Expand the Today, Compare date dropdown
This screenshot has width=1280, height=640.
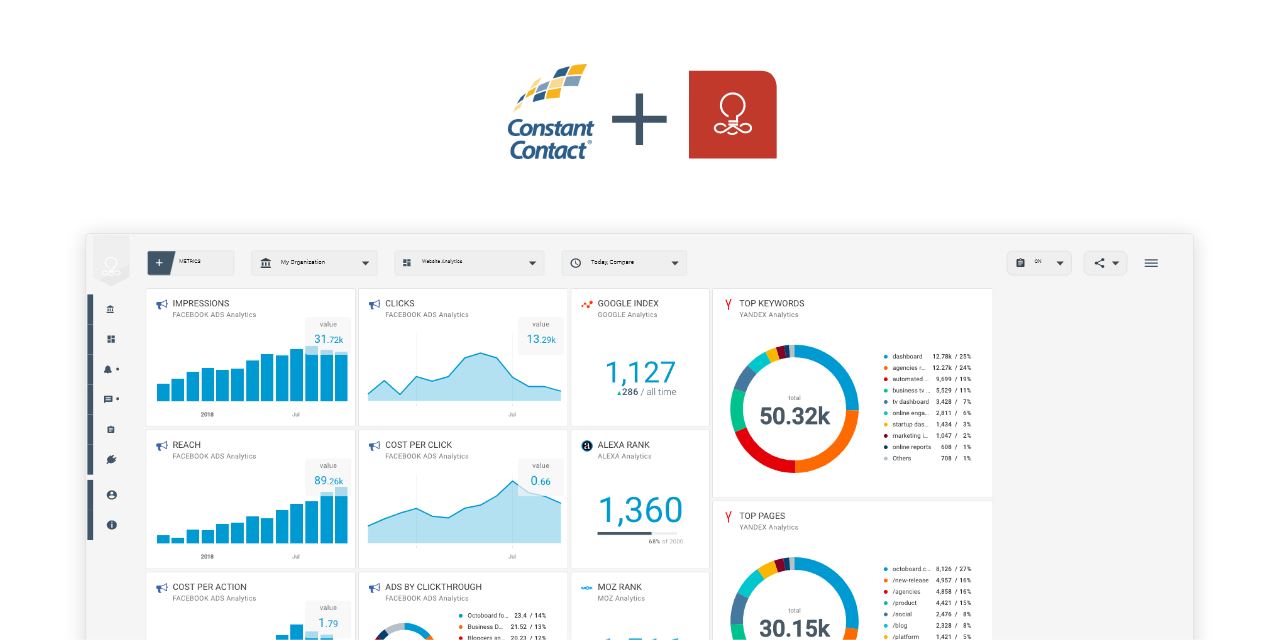pos(624,263)
